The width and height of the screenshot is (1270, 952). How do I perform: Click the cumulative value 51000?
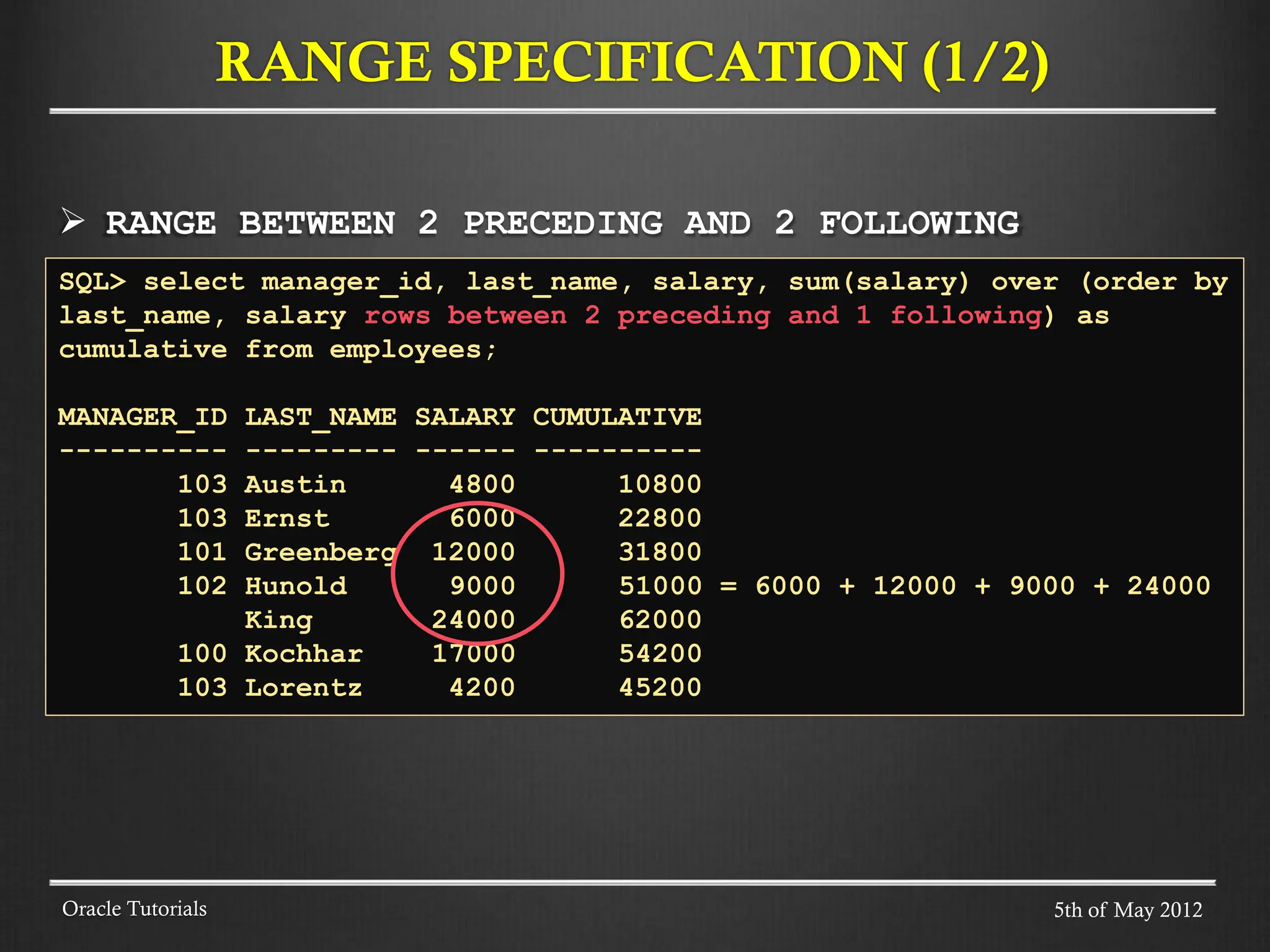point(660,586)
